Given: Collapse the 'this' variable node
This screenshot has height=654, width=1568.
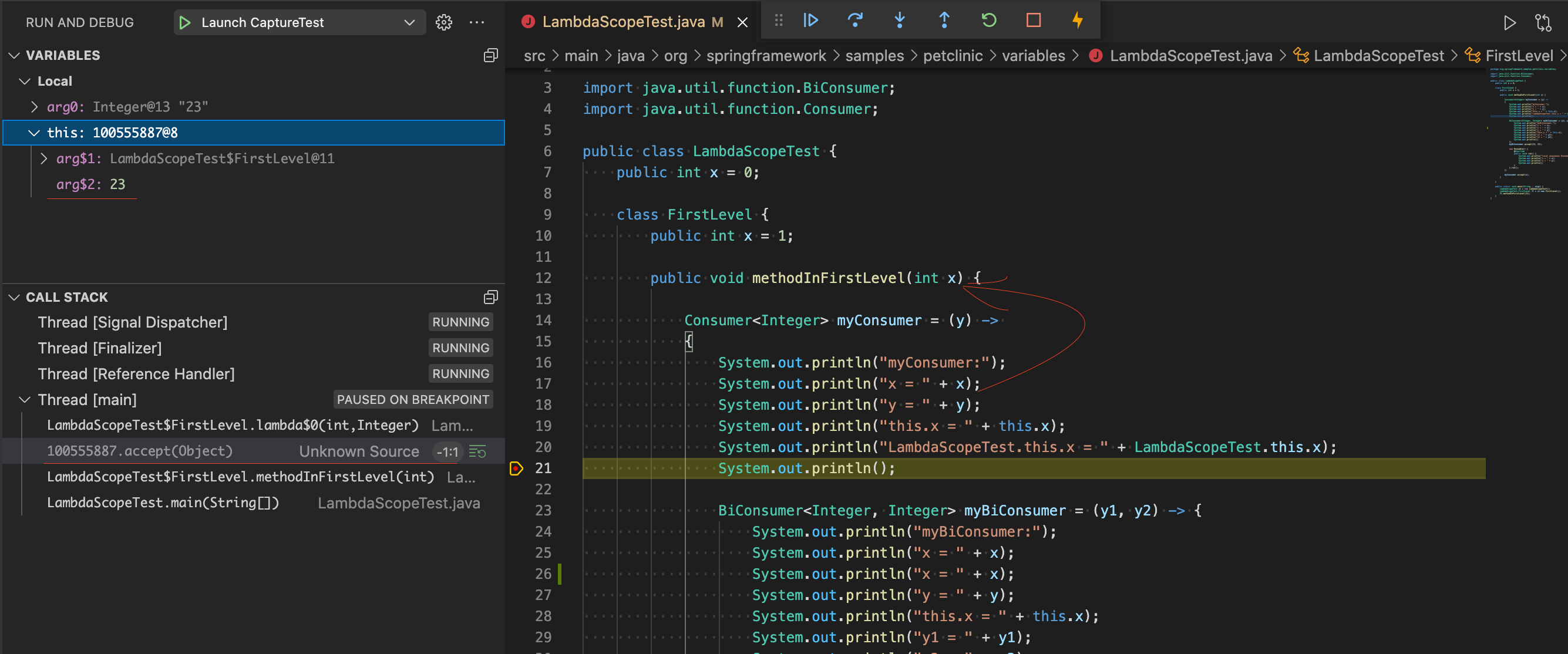Looking at the screenshot, I should point(35,133).
